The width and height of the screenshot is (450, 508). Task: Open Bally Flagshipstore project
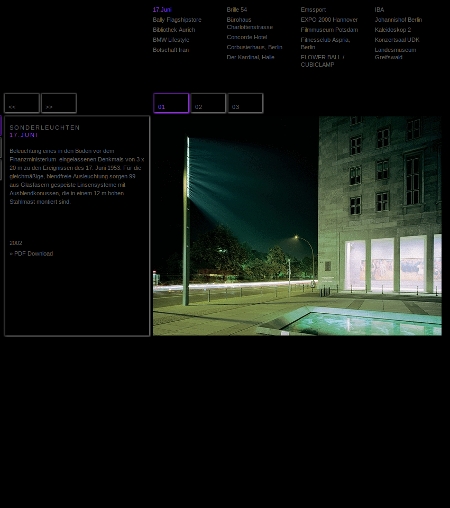[177, 20]
